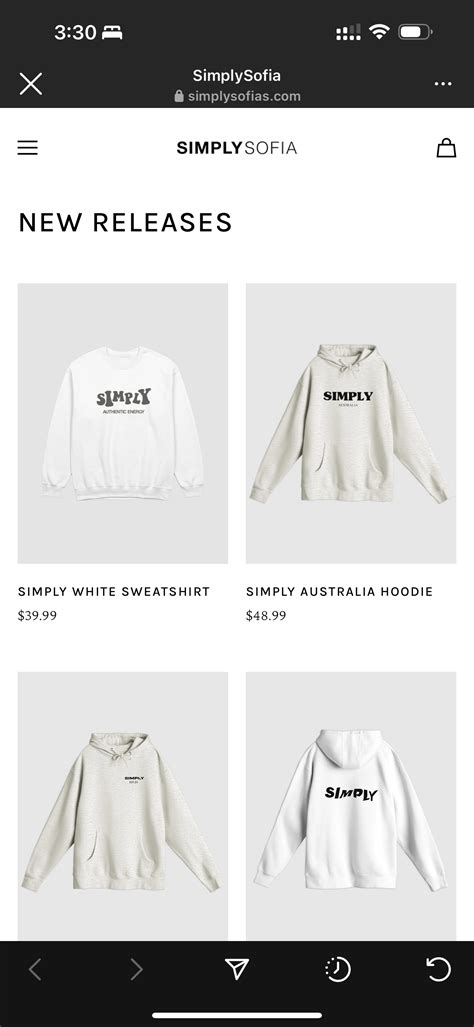Open the Simply Australia Hoodie title link
The image size is (474, 1027).
coord(339,591)
